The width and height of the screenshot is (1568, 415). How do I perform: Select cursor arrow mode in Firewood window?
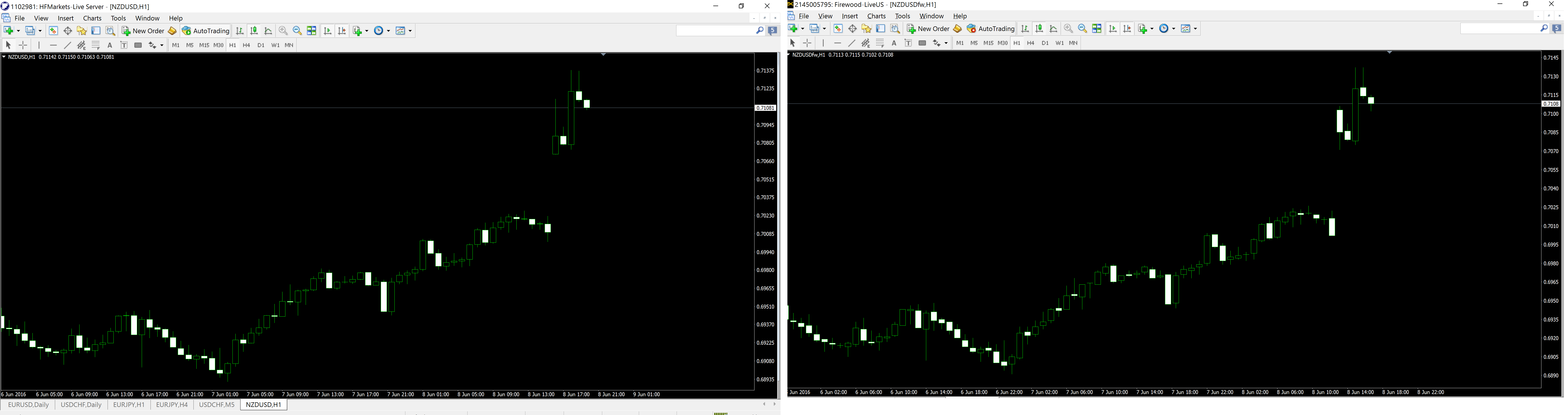(x=793, y=43)
